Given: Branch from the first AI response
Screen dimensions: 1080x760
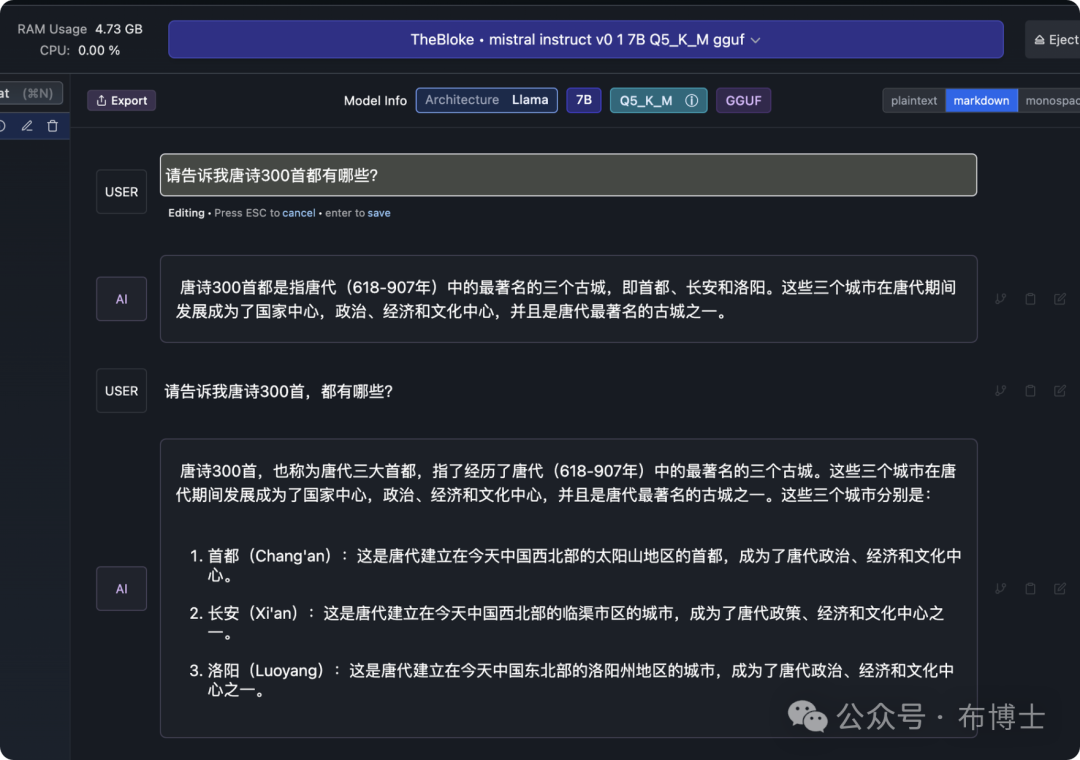Looking at the screenshot, I should (x=1001, y=299).
